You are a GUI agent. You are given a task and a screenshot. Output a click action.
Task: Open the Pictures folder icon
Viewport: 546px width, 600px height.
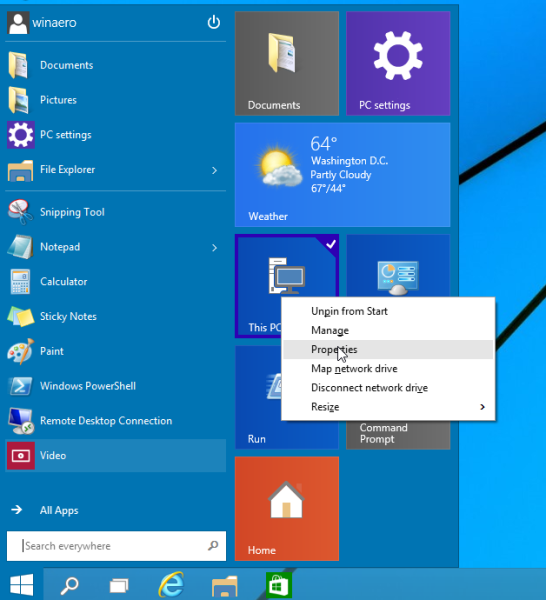click(x=18, y=100)
